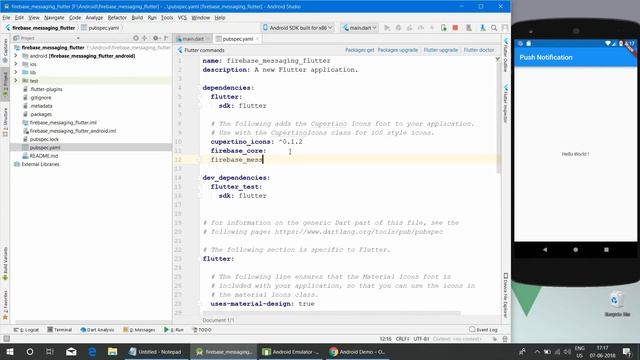The image size is (640, 360).
Task: Click the Search Everywhere magnifier icon
Action: click(494, 28)
